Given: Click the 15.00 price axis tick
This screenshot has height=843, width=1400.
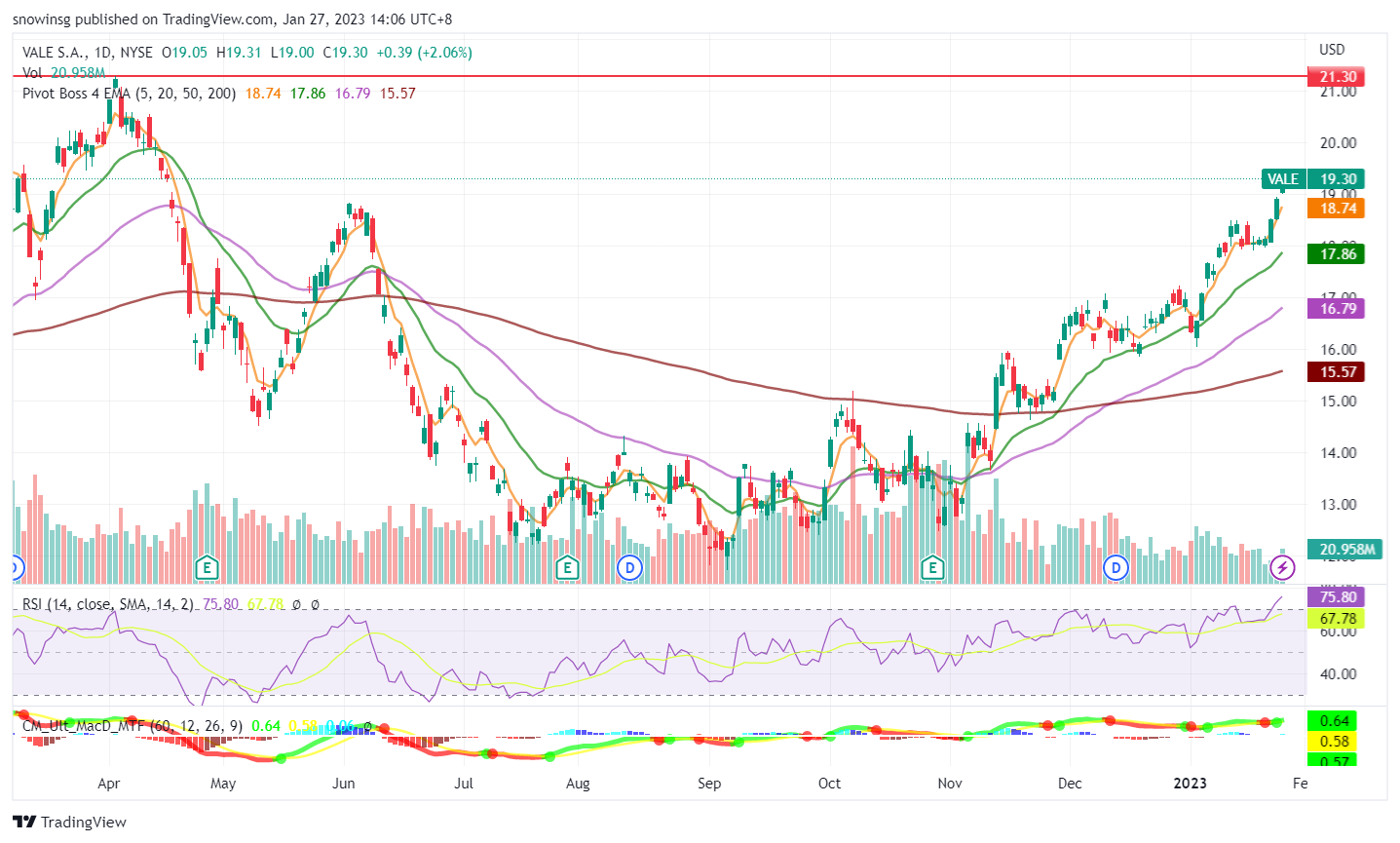Looking at the screenshot, I should [1338, 401].
